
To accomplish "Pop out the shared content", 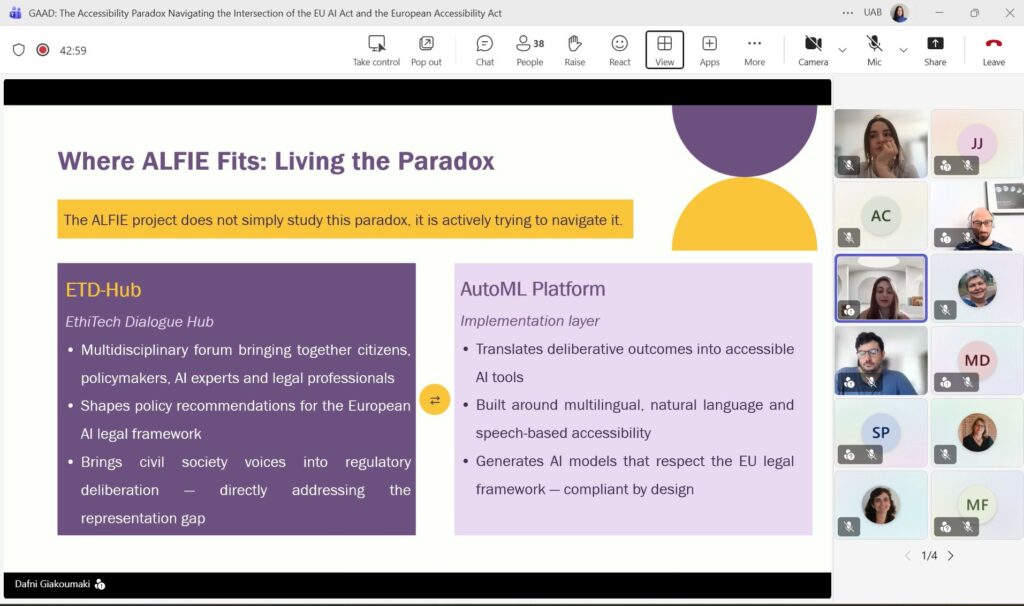I will [426, 50].
